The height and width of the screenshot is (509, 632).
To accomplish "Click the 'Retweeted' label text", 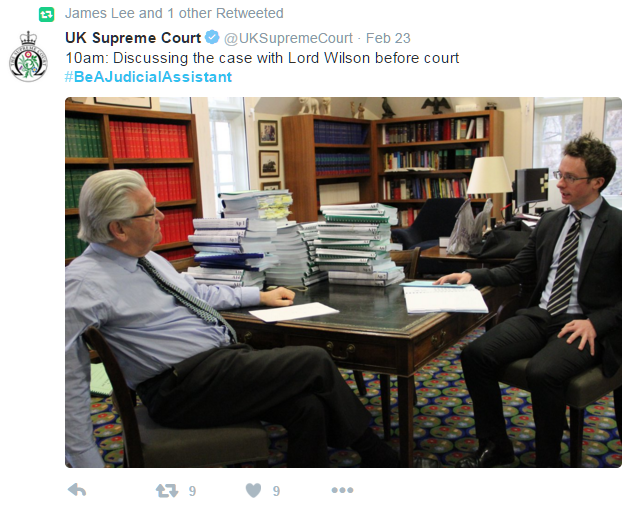I will click(x=249, y=13).
